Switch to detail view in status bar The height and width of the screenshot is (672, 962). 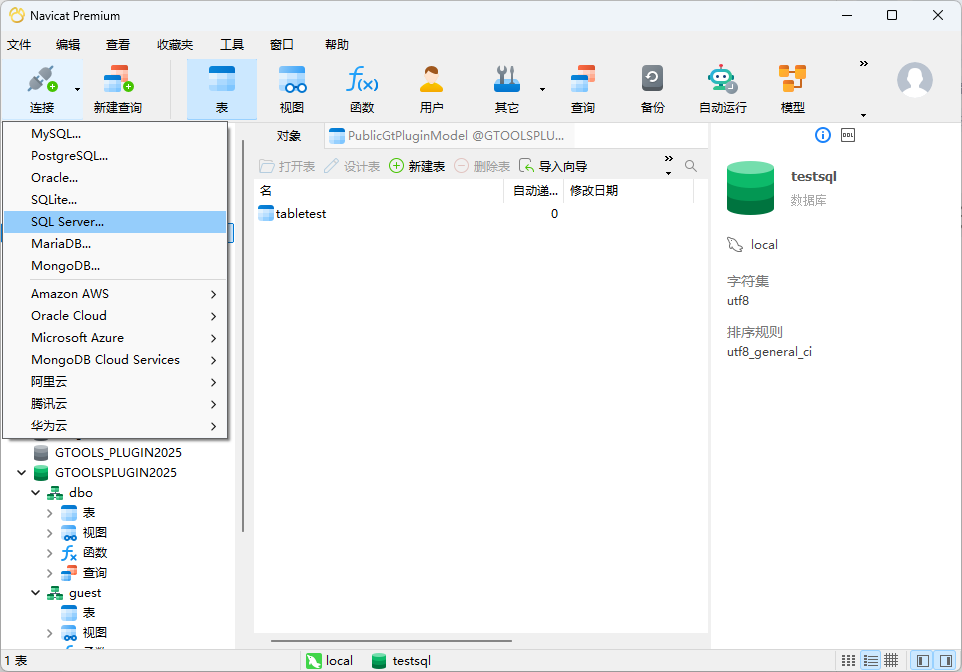click(x=891, y=660)
